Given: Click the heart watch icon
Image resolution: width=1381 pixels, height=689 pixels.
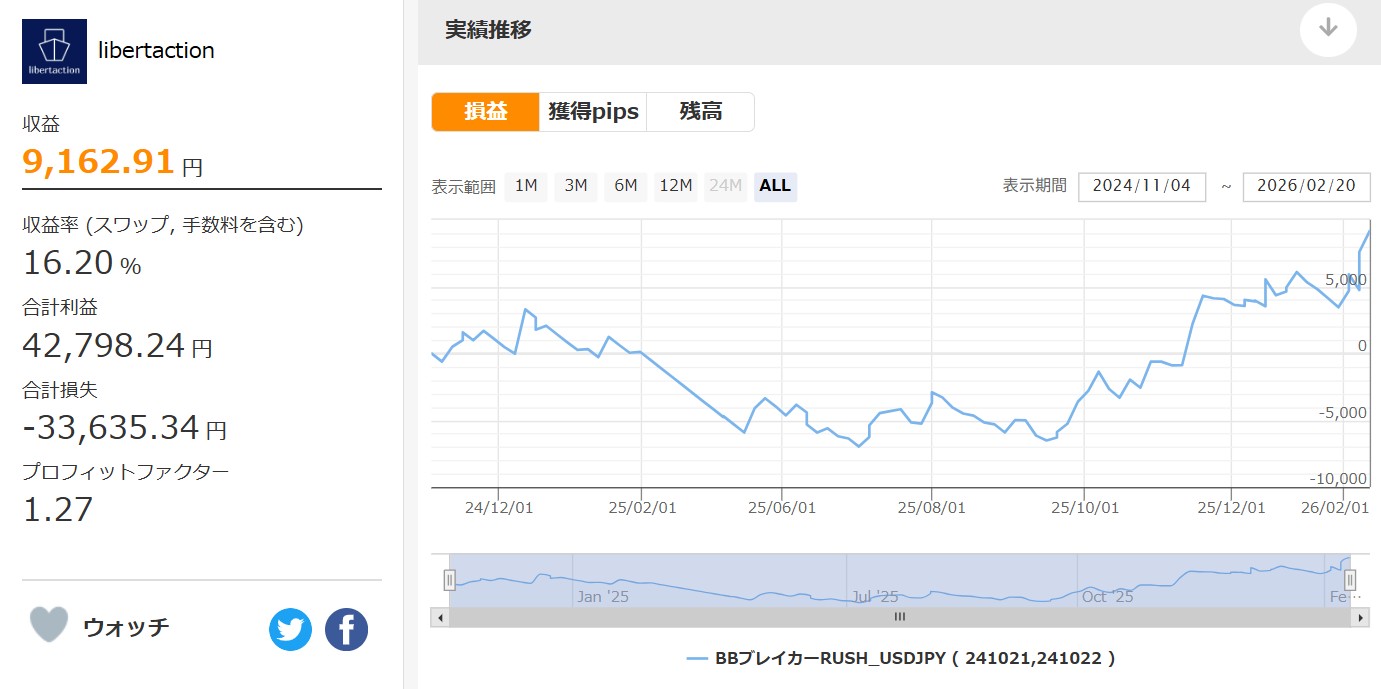Looking at the screenshot, I should [x=49, y=625].
